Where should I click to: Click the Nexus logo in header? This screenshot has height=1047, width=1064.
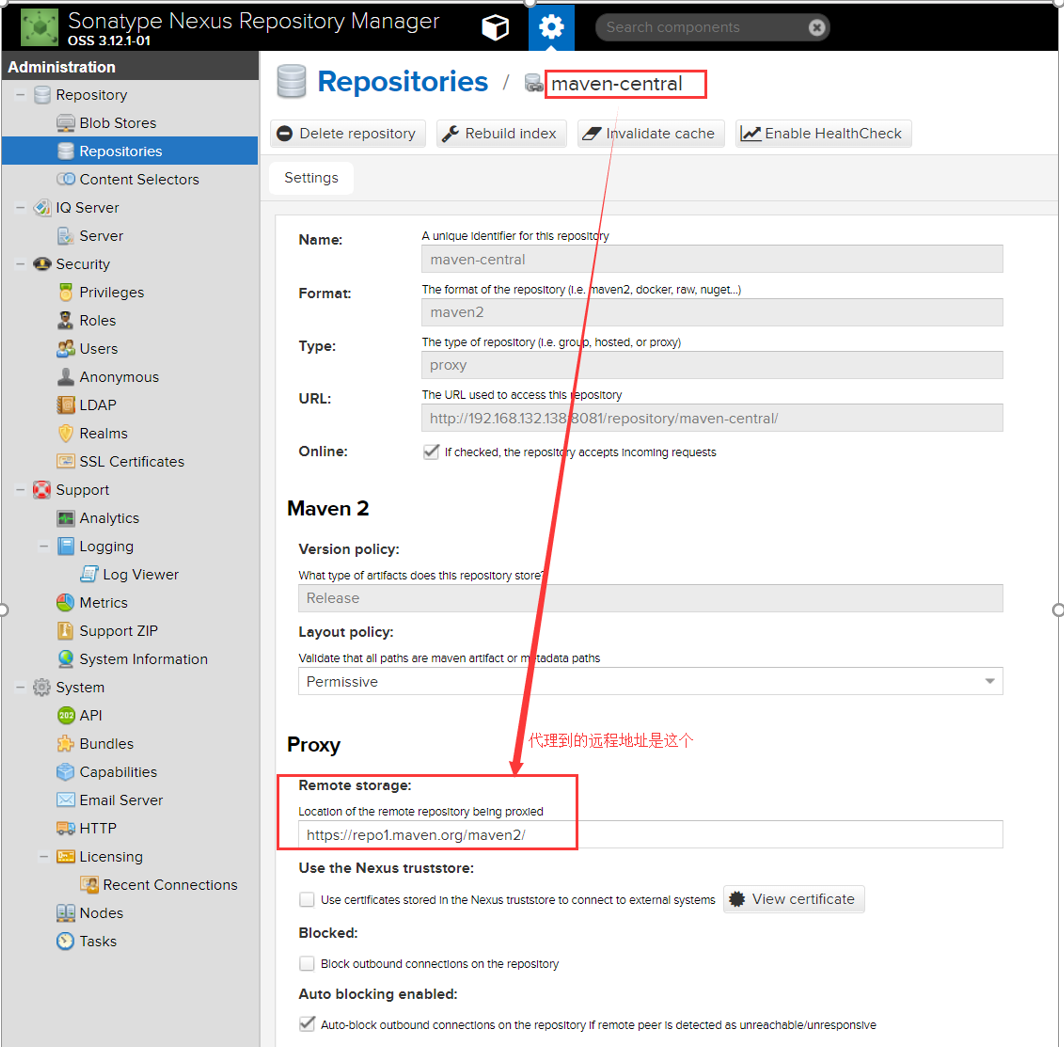click(40, 28)
